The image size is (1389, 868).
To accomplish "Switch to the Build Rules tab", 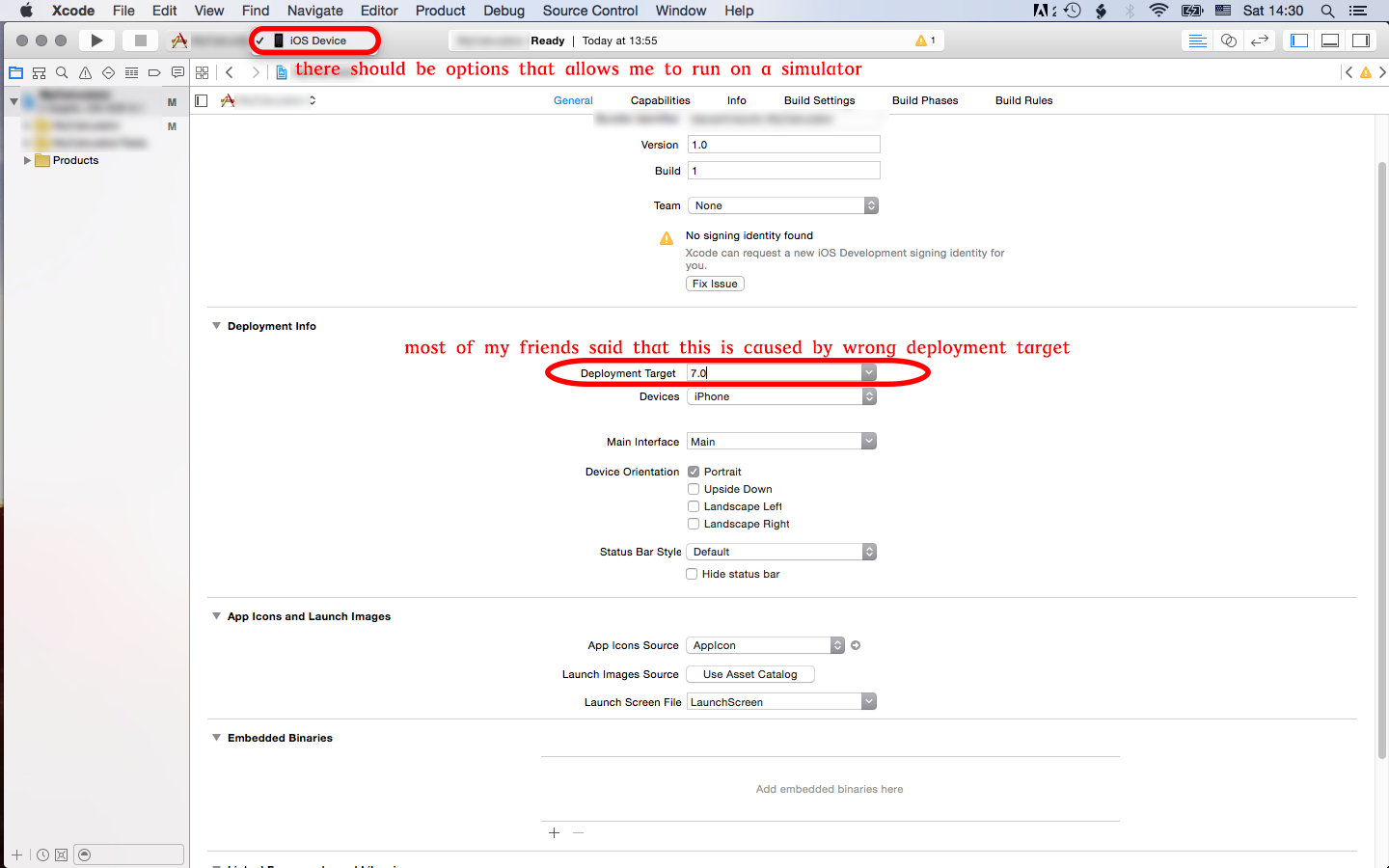I will click(x=1024, y=100).
